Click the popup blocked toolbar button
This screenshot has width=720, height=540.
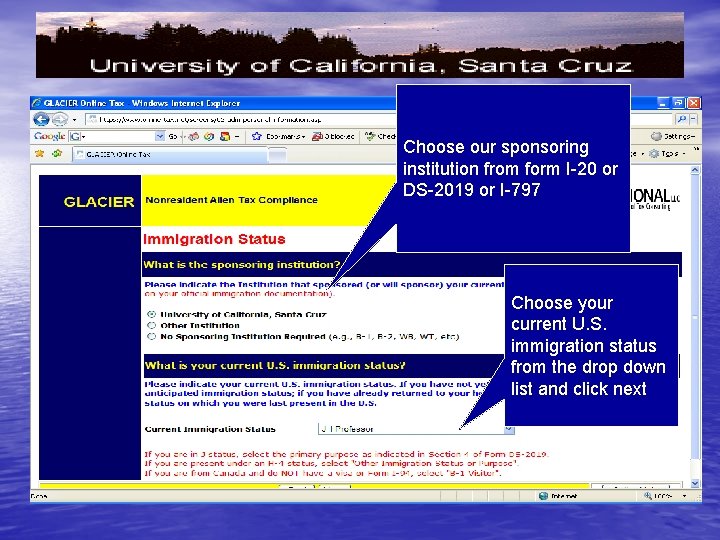tap(333, 136)
